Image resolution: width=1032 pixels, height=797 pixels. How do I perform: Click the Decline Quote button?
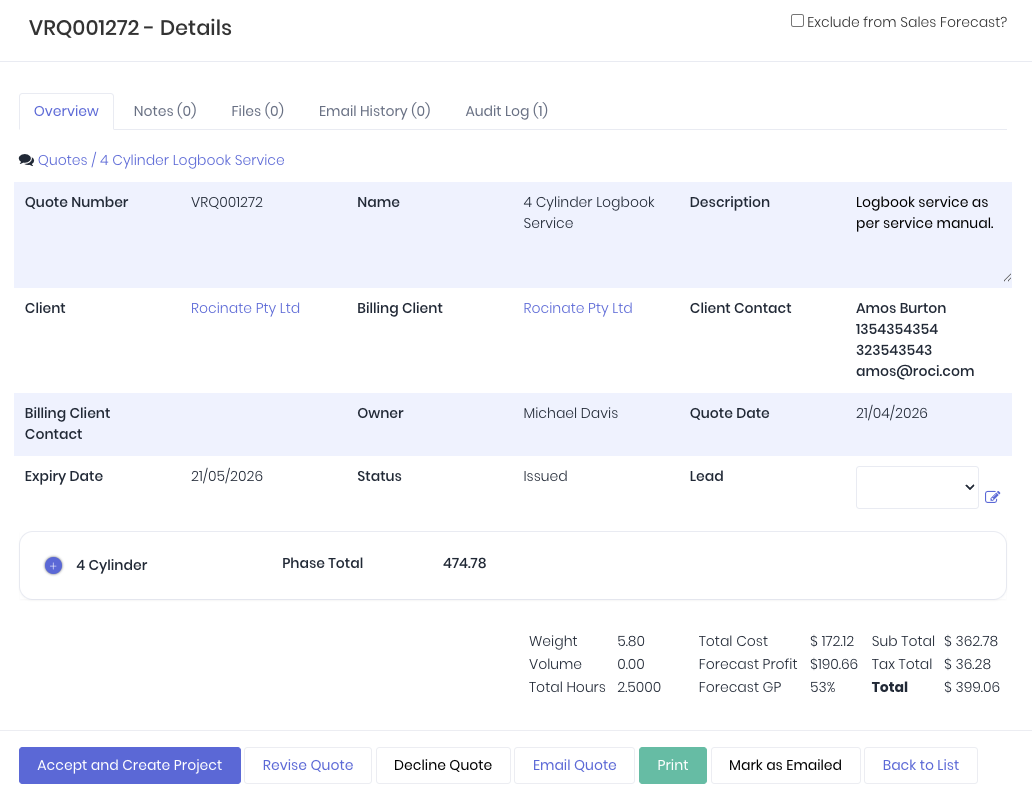[443, 765]
